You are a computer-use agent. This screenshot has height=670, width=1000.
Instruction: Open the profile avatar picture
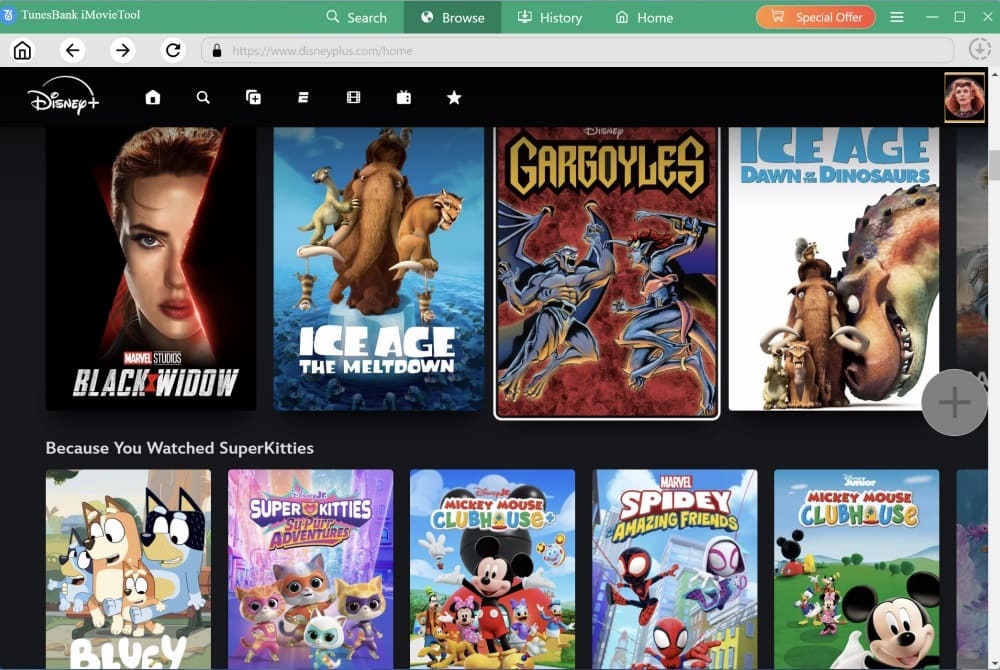tap(964, 97)
